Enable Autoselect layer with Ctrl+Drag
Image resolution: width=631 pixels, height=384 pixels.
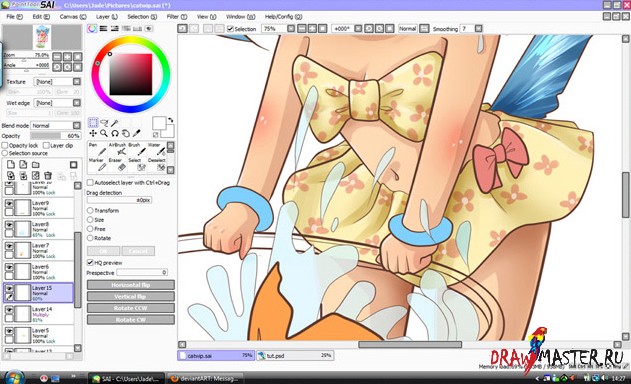[90, 183]
